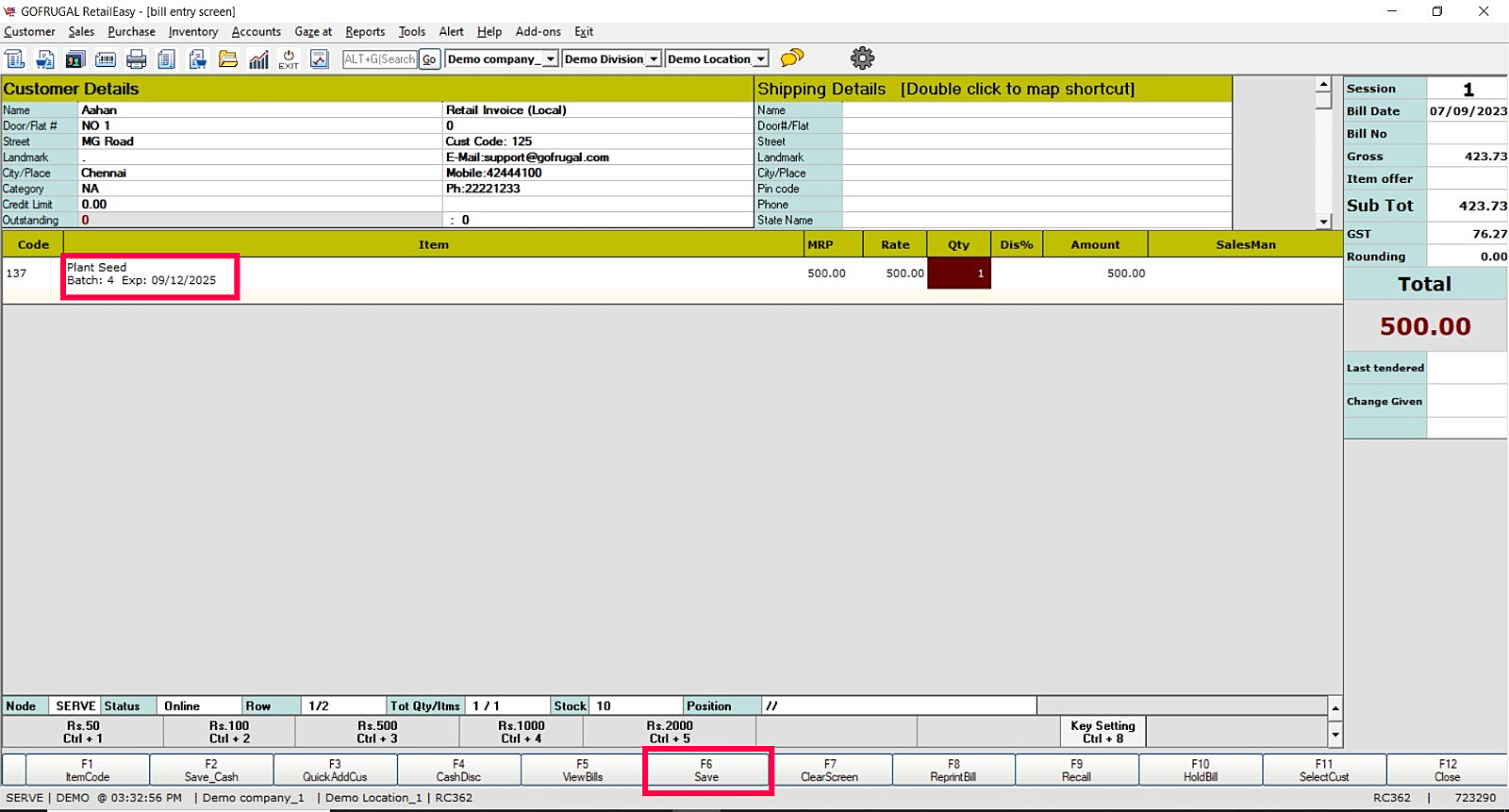Click the Last tendered value field
1509x812 pixels.
point(1468,368)
